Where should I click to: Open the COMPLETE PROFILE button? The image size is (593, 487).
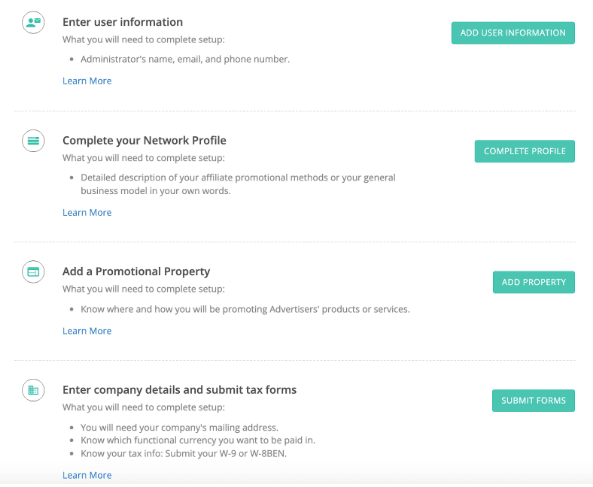525,151
